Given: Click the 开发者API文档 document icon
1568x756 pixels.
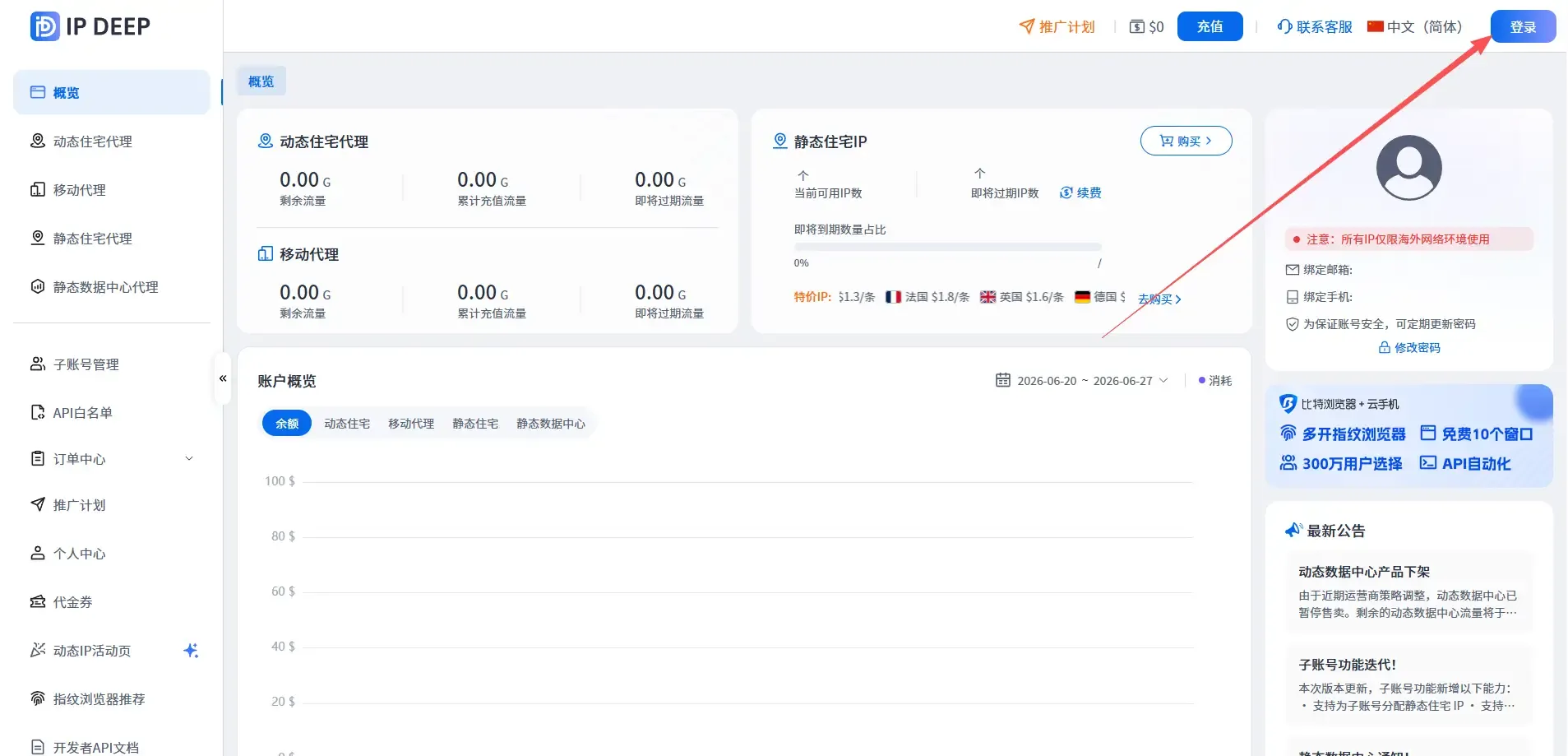Looking at the screenshot, I should (37, 747).
